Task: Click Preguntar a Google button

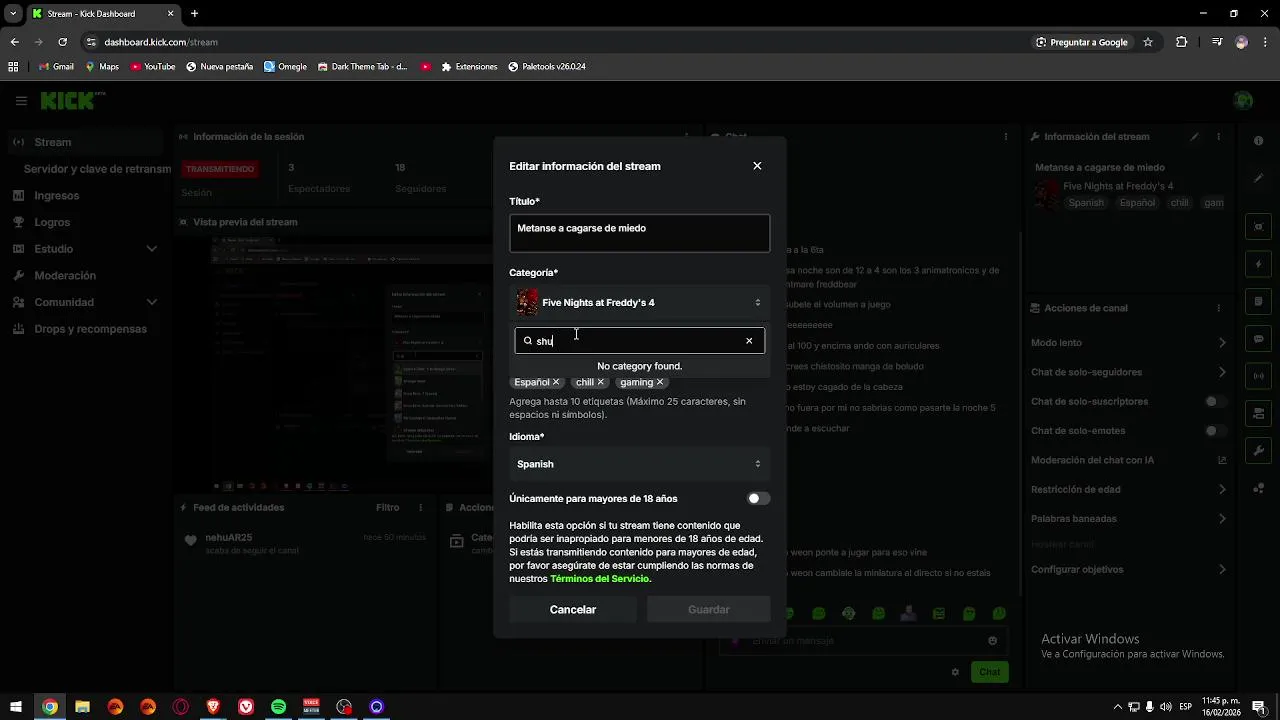Action: [x=1082, y=42]
